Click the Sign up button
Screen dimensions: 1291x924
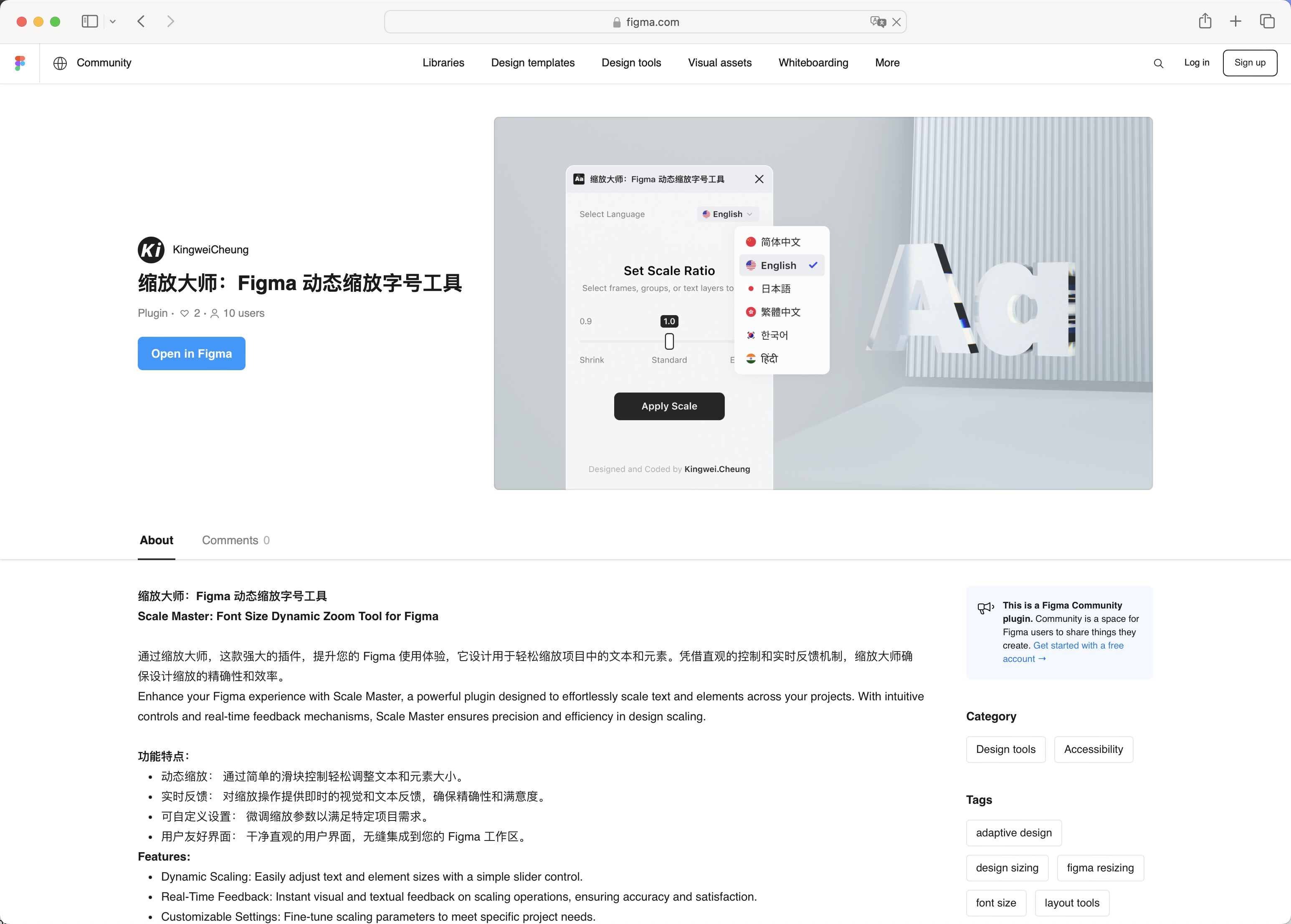1249,63
